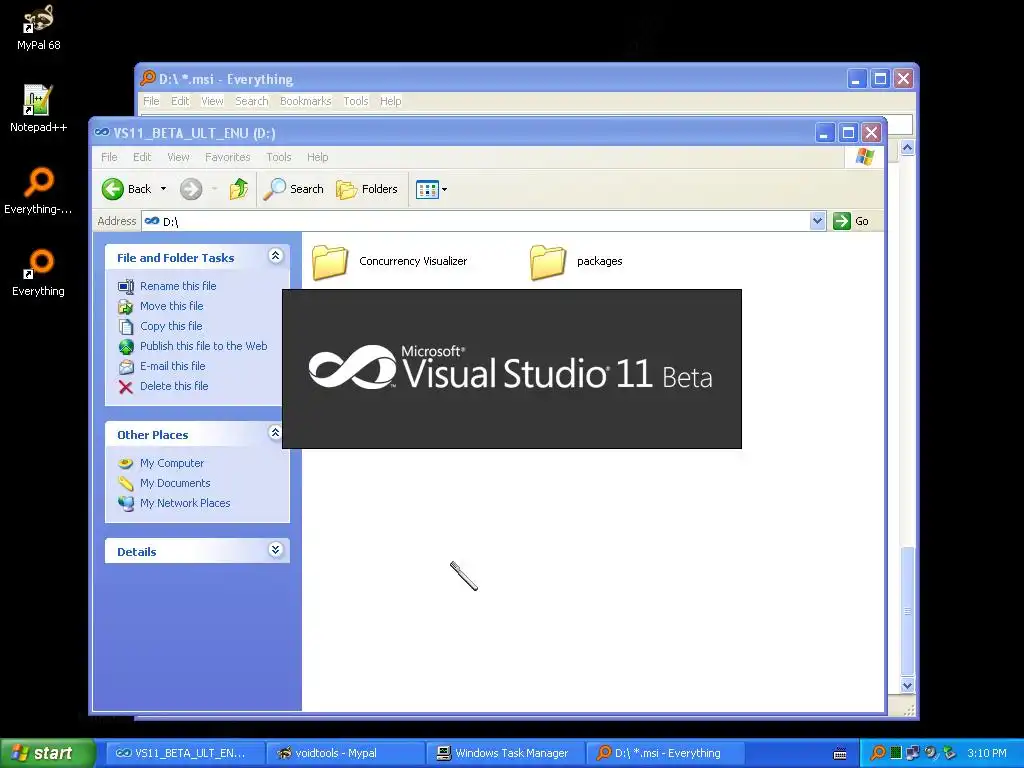Switch to voidtools - Mypal taskbar button
Image resolution: width=1024 pixels, height=768 pixels.
(x=344, y=753)
